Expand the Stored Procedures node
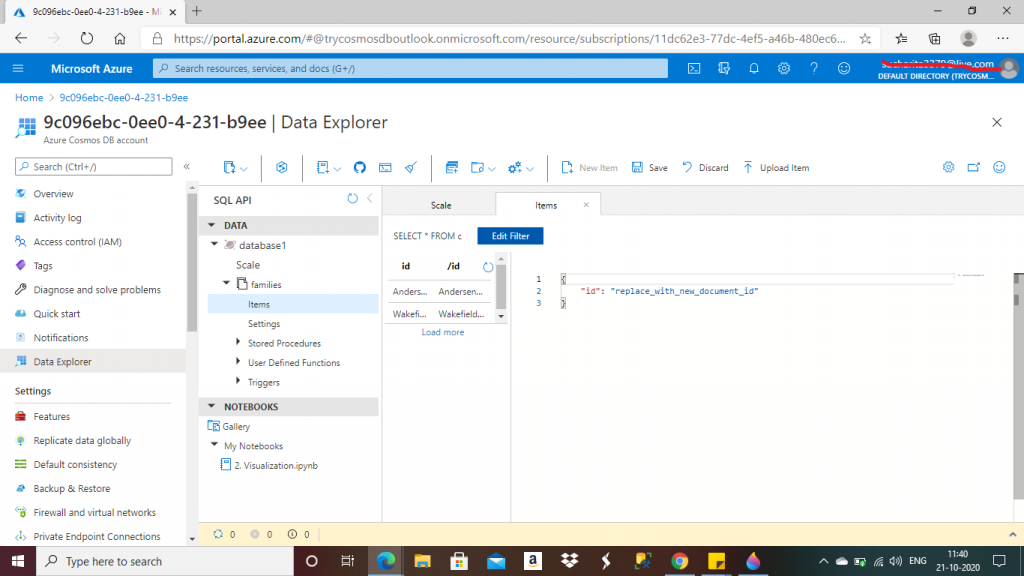 237,343
